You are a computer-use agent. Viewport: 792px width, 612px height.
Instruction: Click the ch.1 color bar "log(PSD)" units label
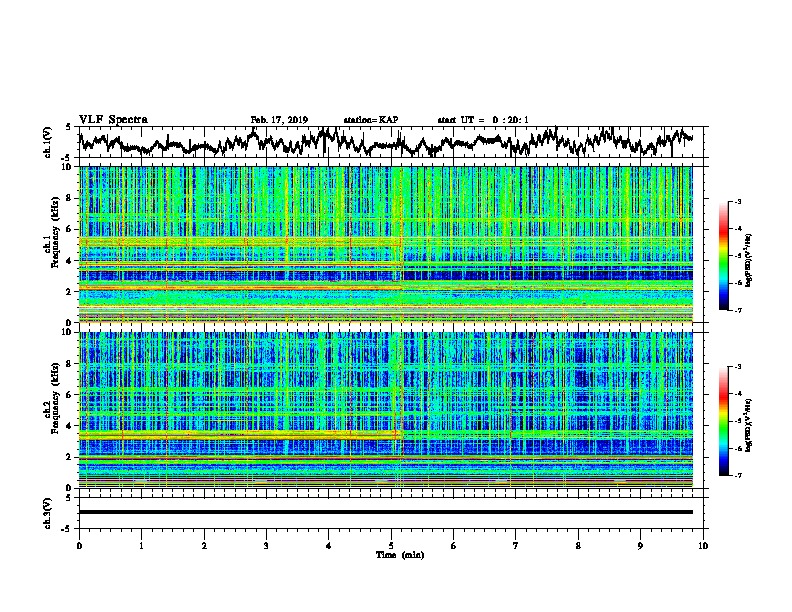pos(749,260)
